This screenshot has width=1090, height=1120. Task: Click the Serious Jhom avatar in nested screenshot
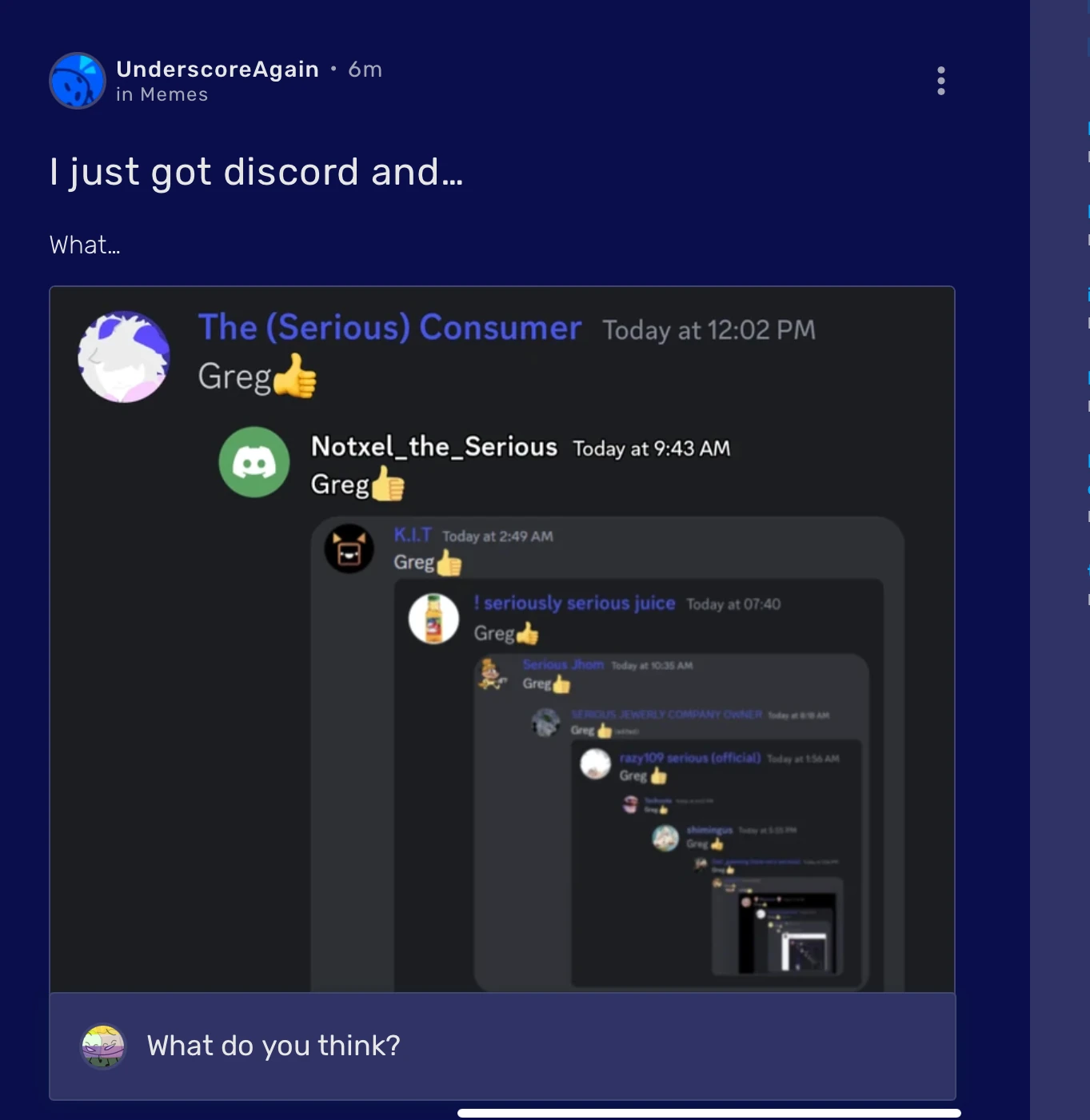(x=492, y=674)
